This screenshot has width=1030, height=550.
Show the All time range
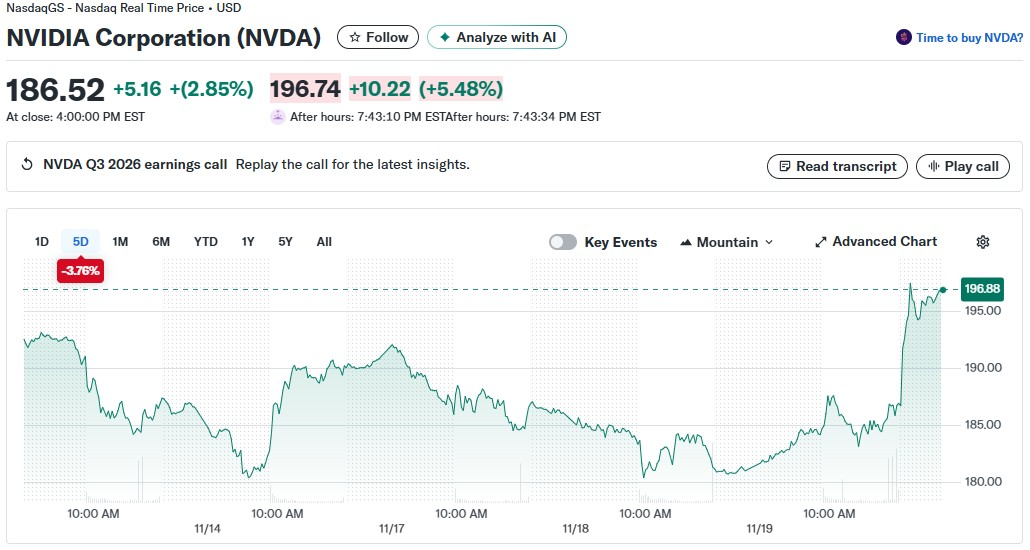tap(324, 242)
